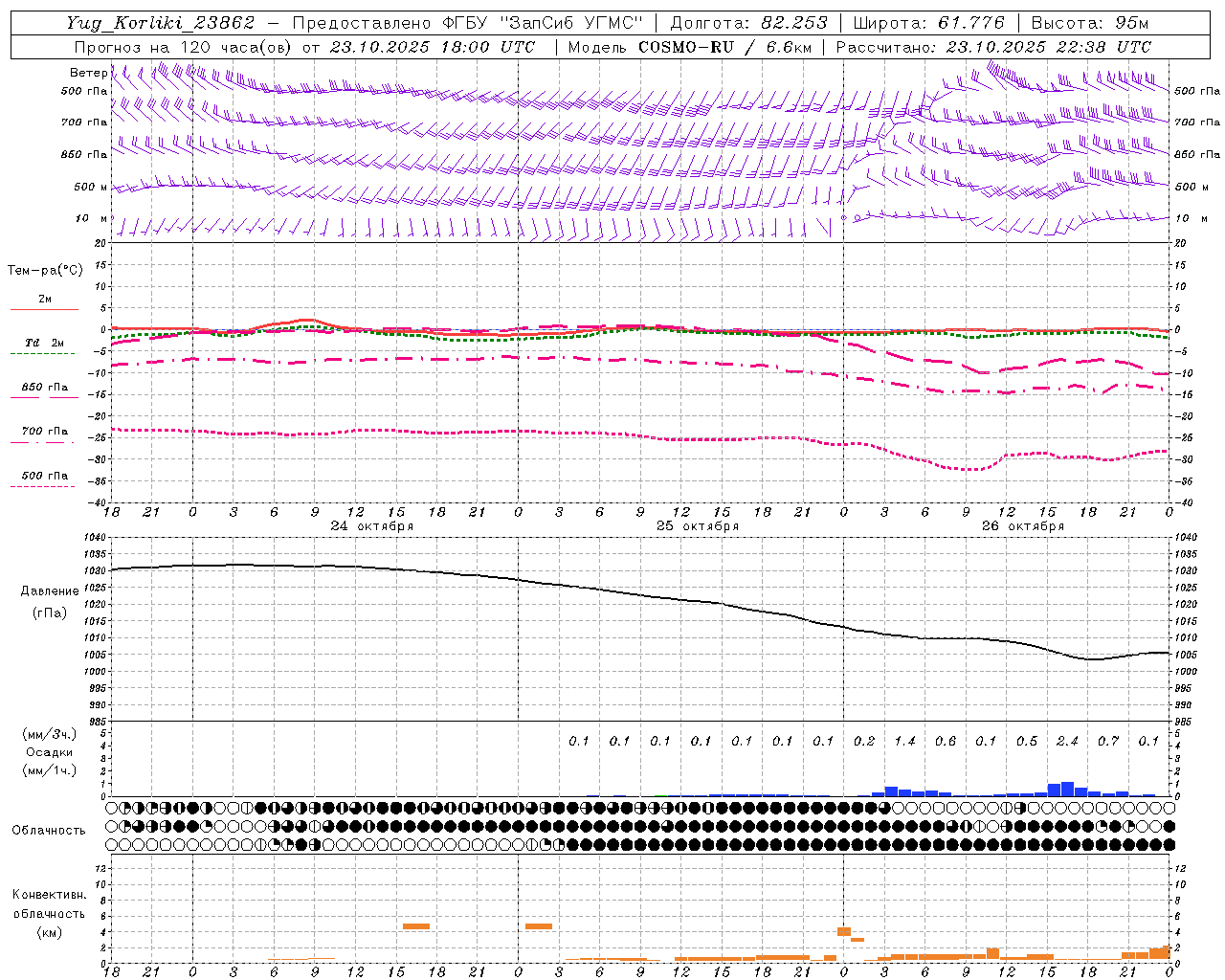Viewport: 1225px width, 980px height.
Task: Click the dotted 500 гПа temperature legend line
Action: pos(43,486)
